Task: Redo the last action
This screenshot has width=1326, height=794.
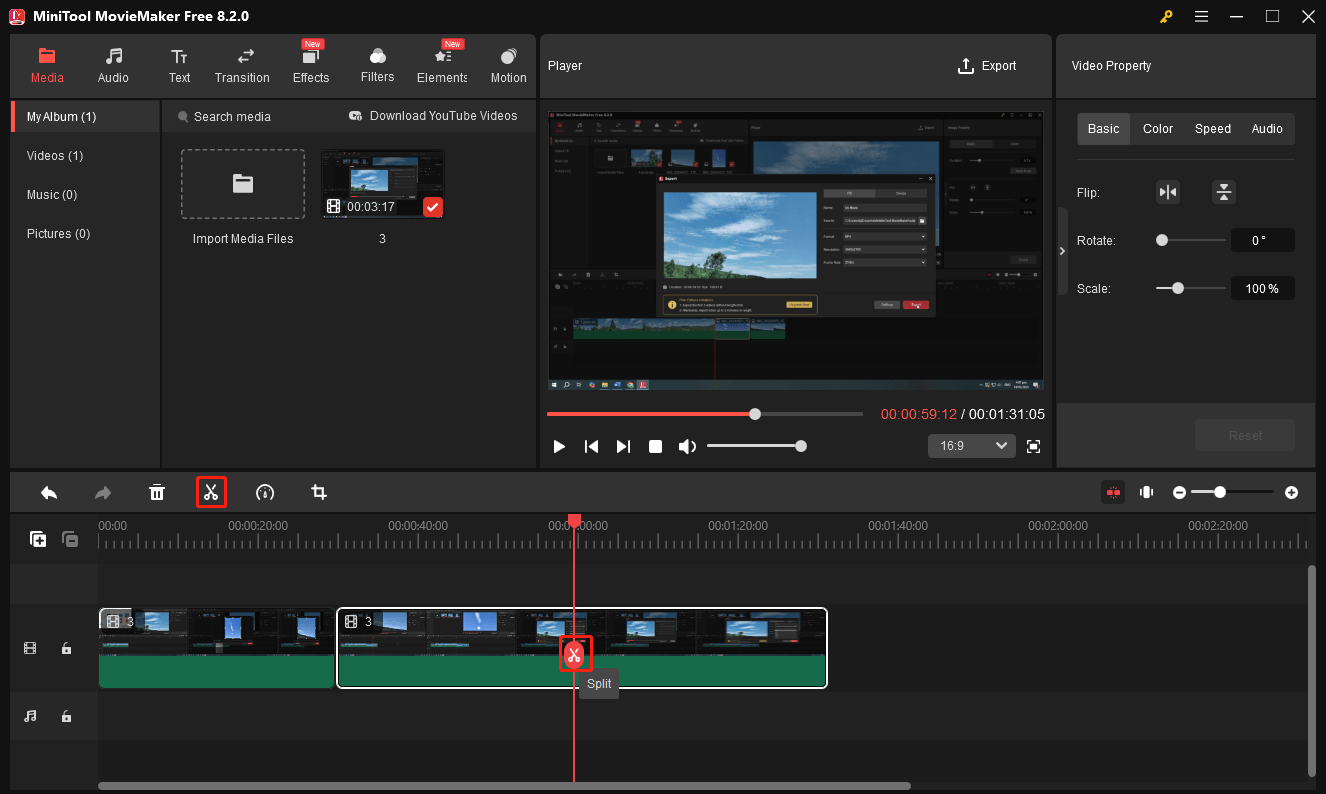Action: 103,492
